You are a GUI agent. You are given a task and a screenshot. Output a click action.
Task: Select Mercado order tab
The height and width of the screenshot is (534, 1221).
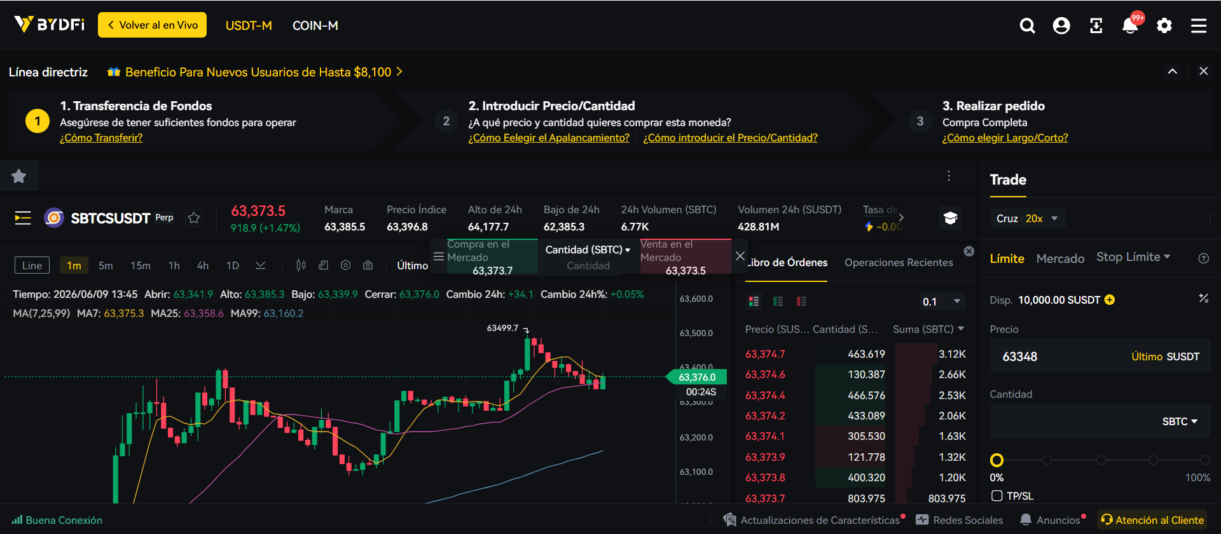1060,258
